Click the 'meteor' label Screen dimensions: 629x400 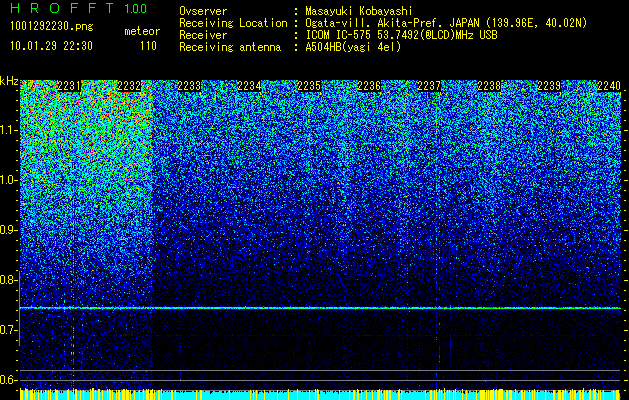[142, 31]
